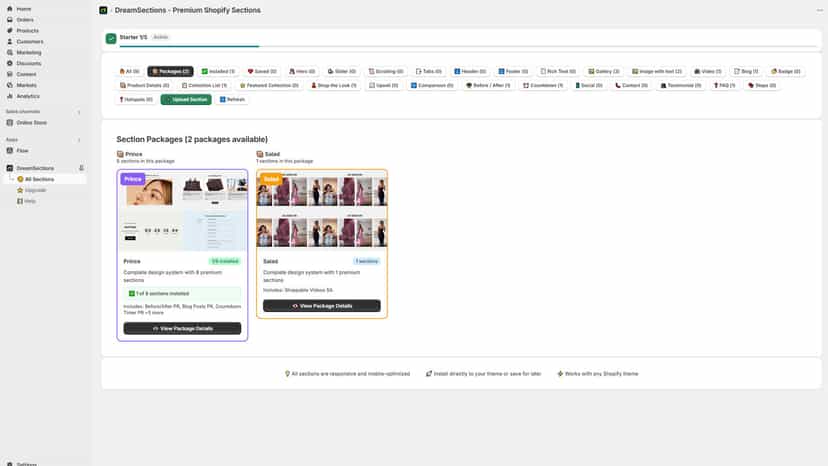Filter by Shop the Look sections
This screenshot has height=466, width=828.
pyautogui.click(x=334, y=86)
